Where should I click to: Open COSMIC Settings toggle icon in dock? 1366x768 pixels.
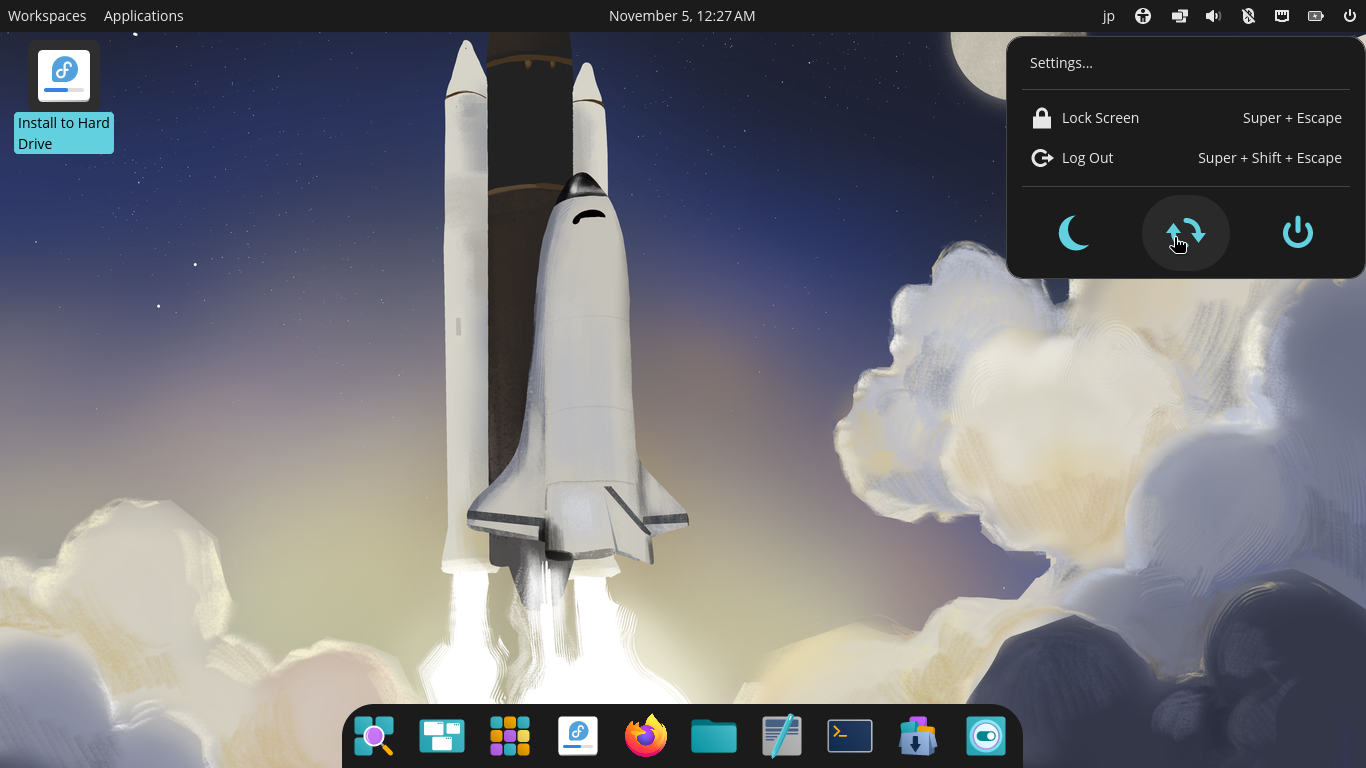(986, 737)
